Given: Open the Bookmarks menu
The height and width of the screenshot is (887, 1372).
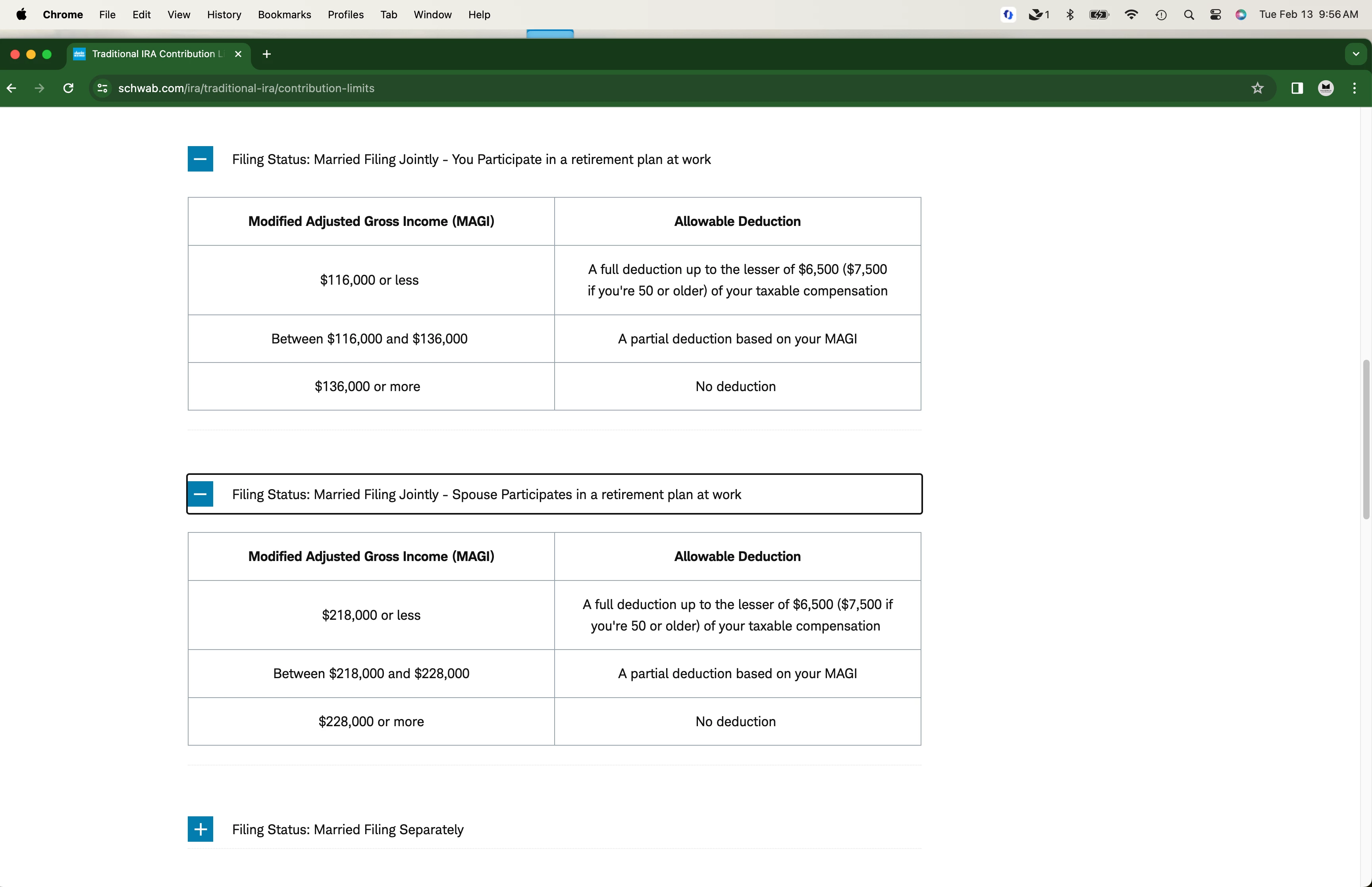Looking at the screenshot, I should [x=284, y=15].
